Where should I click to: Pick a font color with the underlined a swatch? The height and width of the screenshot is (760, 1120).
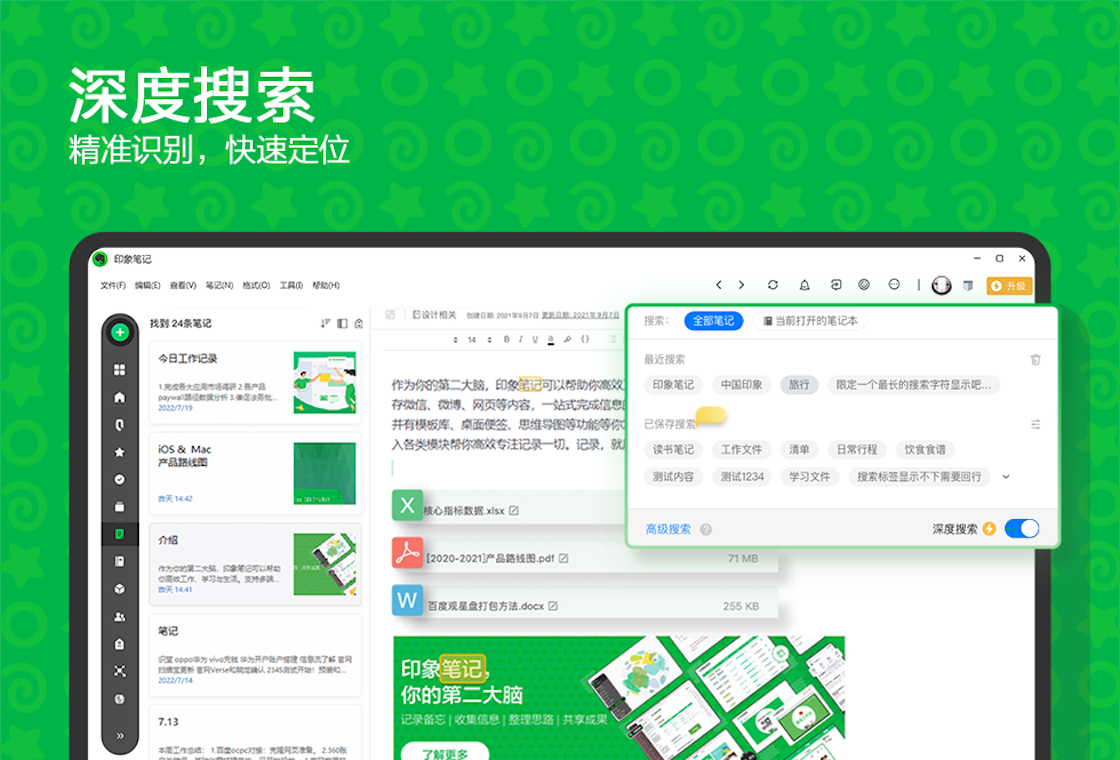click(551, 339)
